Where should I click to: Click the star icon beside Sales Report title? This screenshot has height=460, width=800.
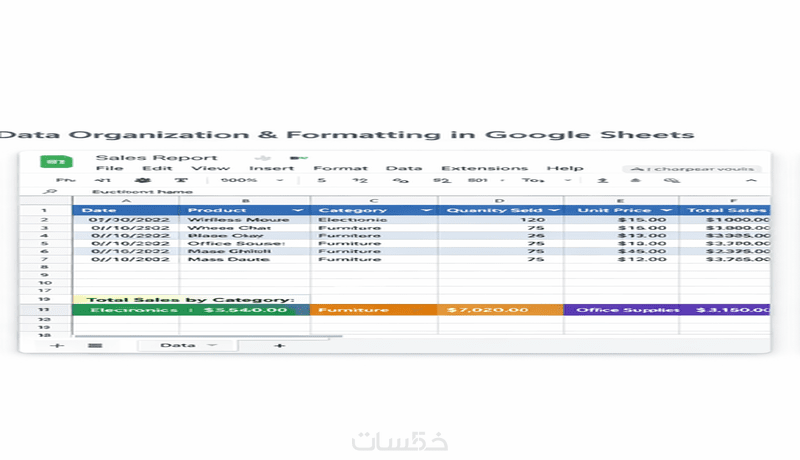point(263,158)
